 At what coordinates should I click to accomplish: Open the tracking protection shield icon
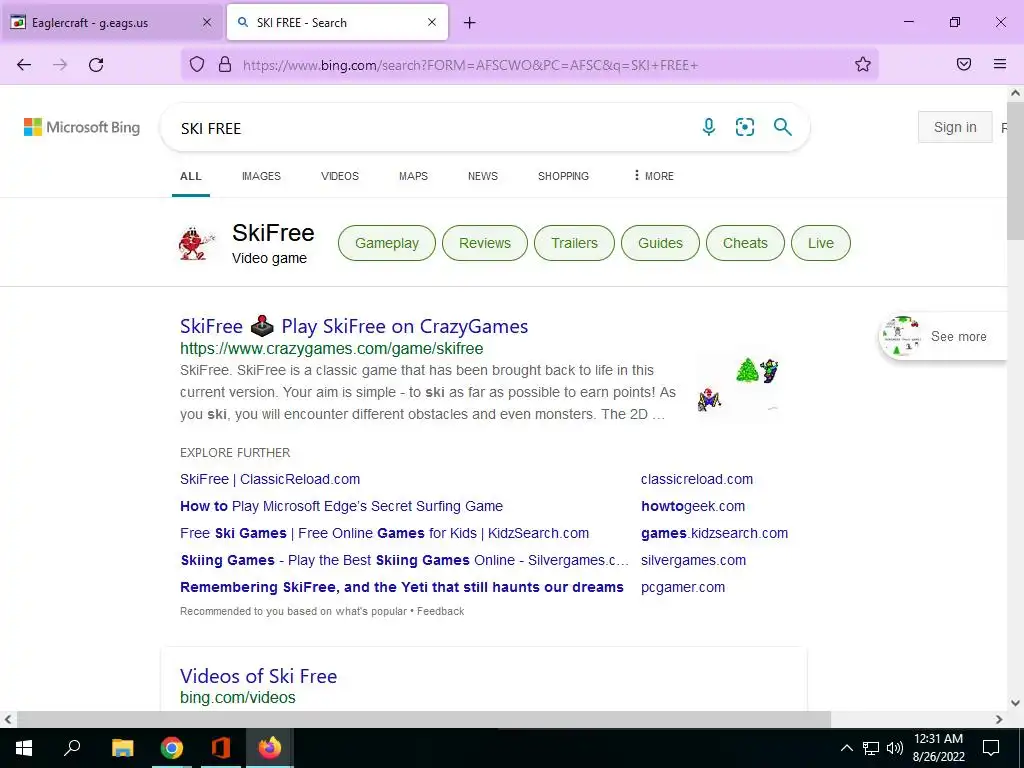(x=197, y=65)
